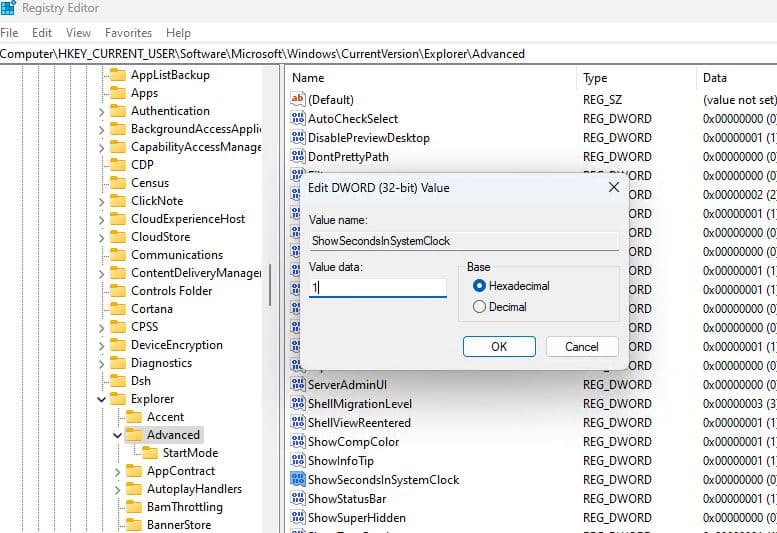The width and height of the screenshot is (777, 533).
Task: Expand the AppContract key
Action: point(117,472)
